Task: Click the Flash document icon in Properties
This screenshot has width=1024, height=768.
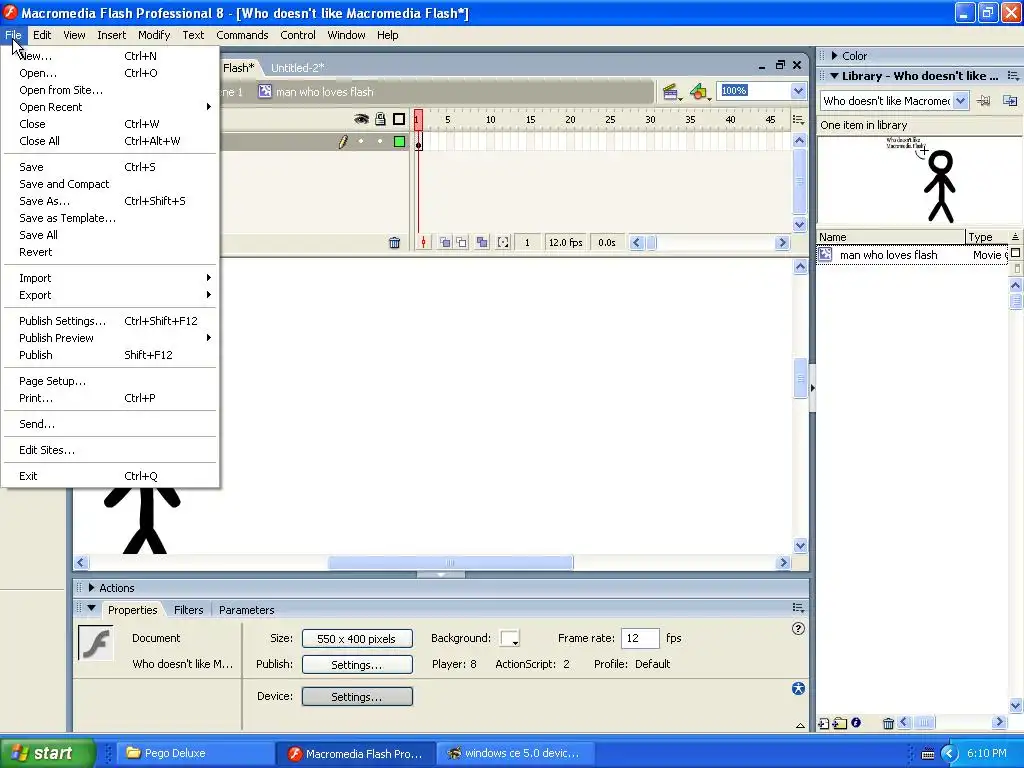Action: pos(96,643)
